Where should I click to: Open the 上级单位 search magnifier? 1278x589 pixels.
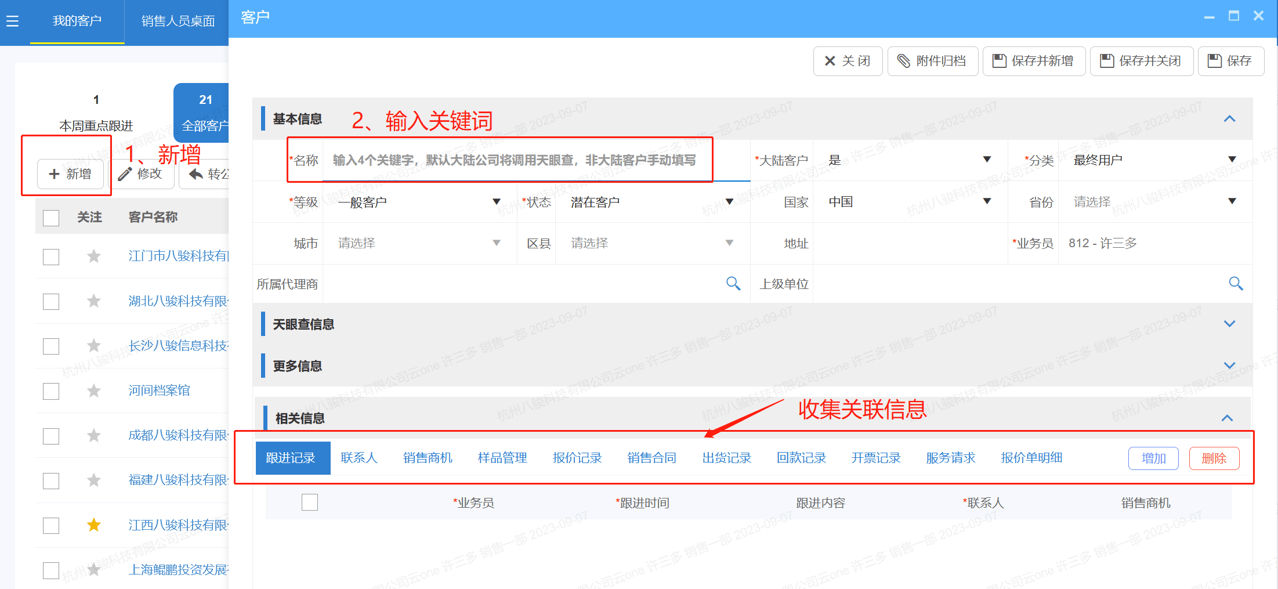(1236, 283)
